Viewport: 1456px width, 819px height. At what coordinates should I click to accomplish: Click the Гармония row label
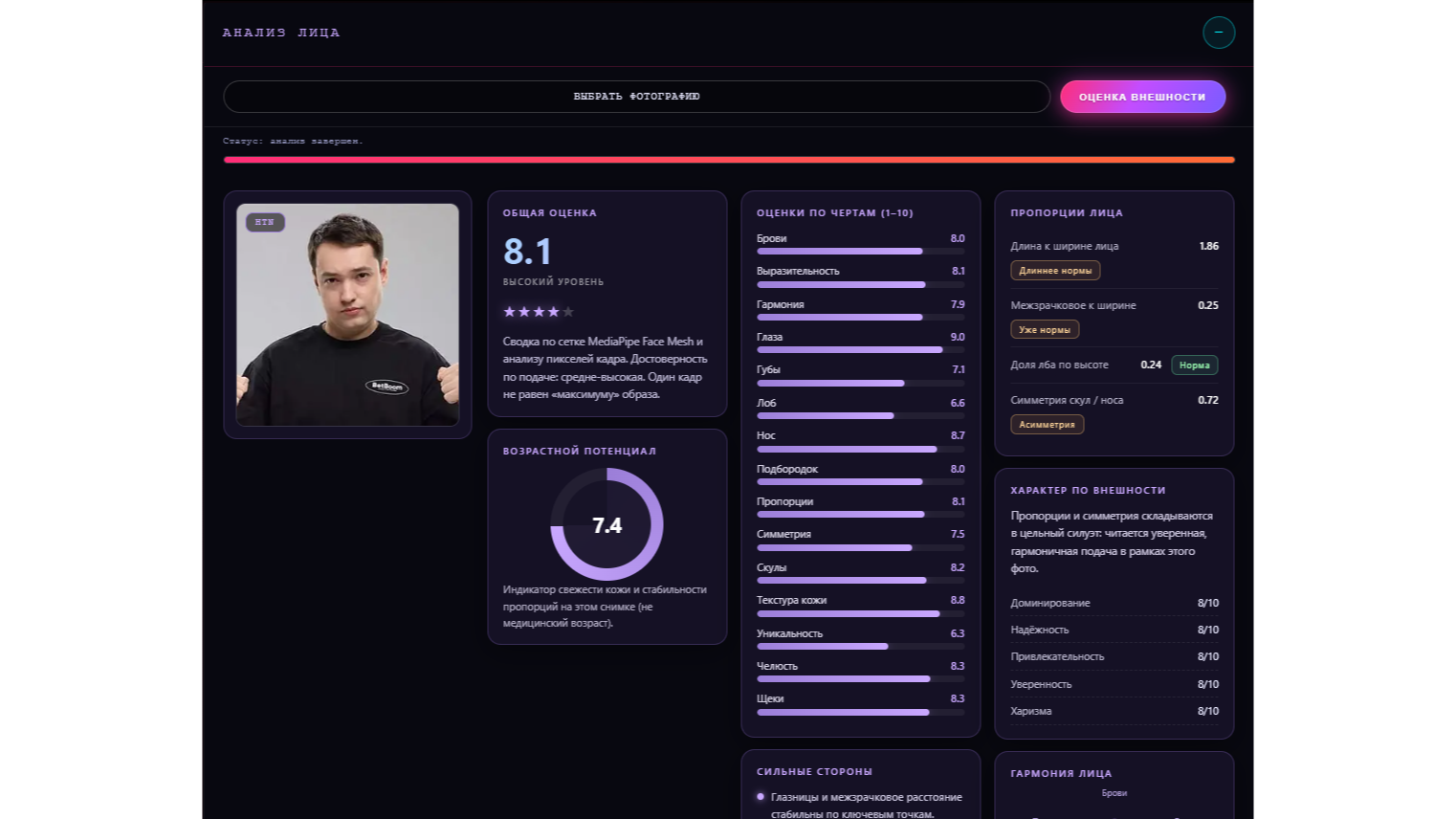781,304
